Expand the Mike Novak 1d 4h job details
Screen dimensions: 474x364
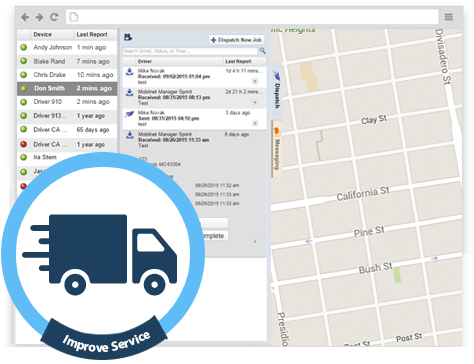(255, 81)
